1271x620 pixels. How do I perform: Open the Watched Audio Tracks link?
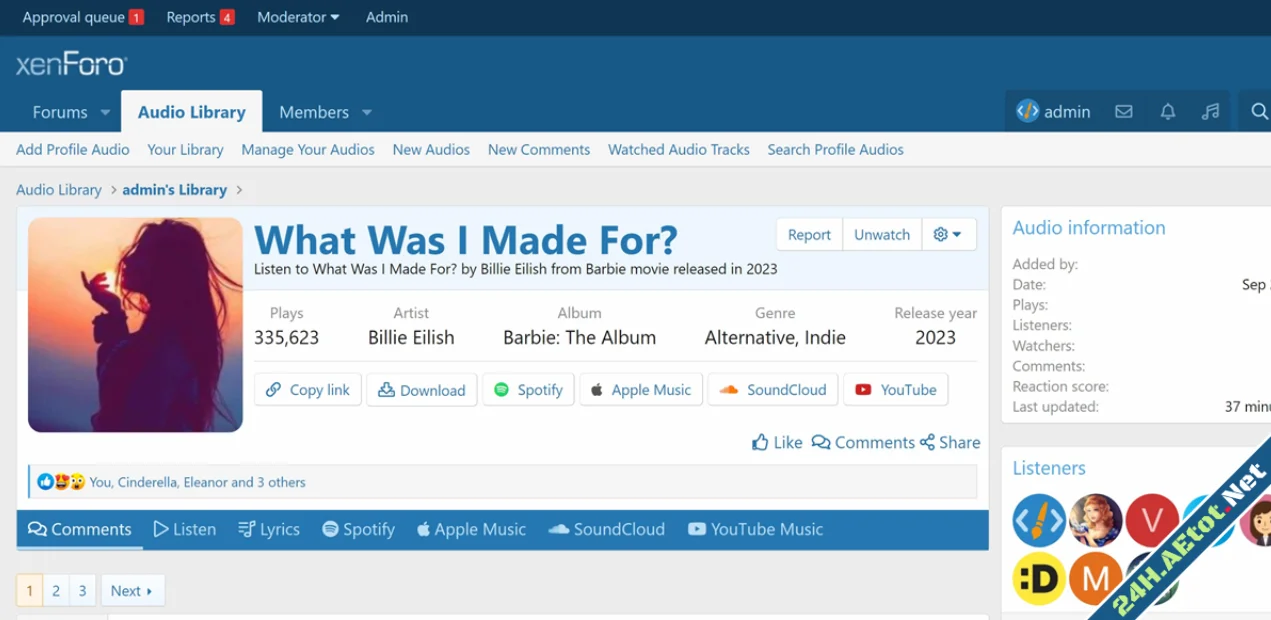(678, 149)
